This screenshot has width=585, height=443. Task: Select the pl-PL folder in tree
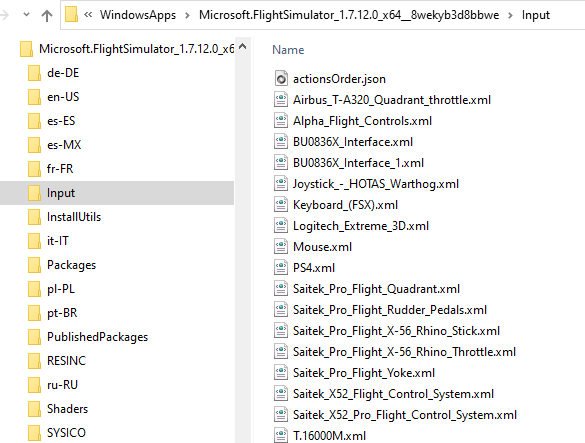(x=51, y=289)
